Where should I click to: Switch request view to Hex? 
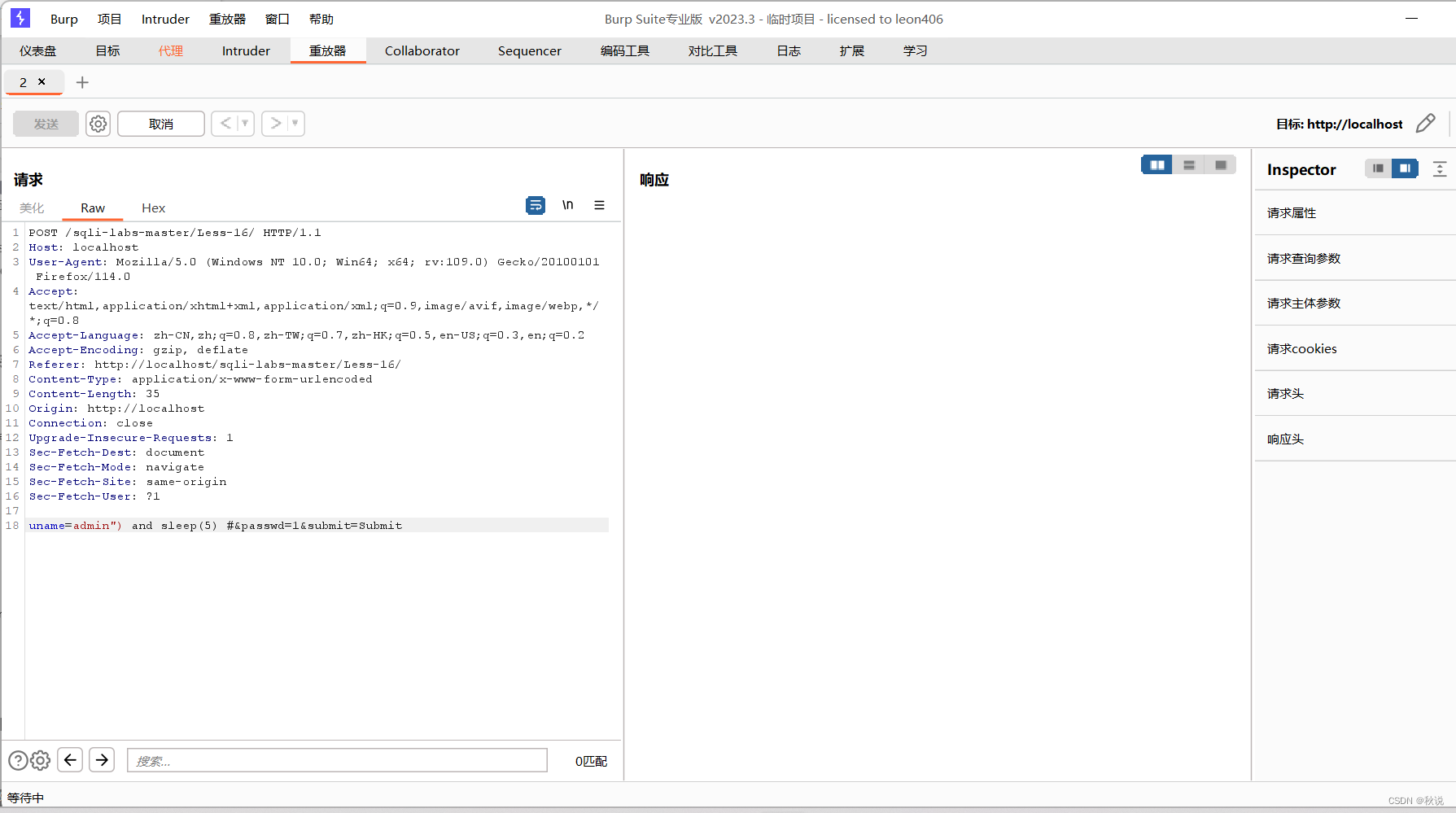pos(153,208)
